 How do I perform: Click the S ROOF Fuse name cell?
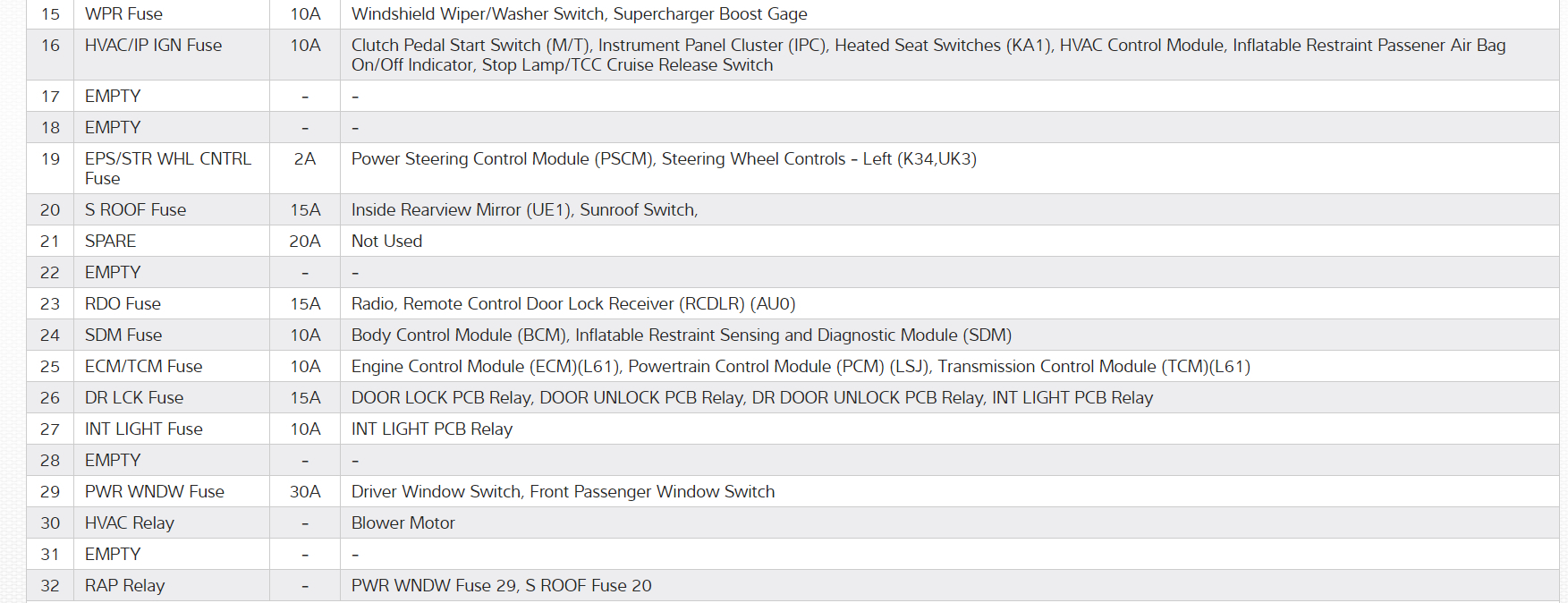pos(135,210)
